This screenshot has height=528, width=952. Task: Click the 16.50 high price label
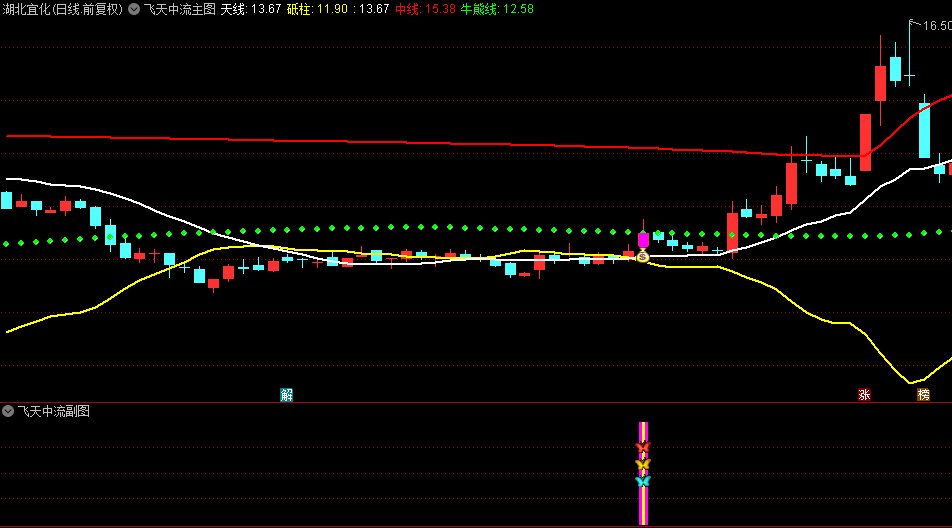point(937,25)
